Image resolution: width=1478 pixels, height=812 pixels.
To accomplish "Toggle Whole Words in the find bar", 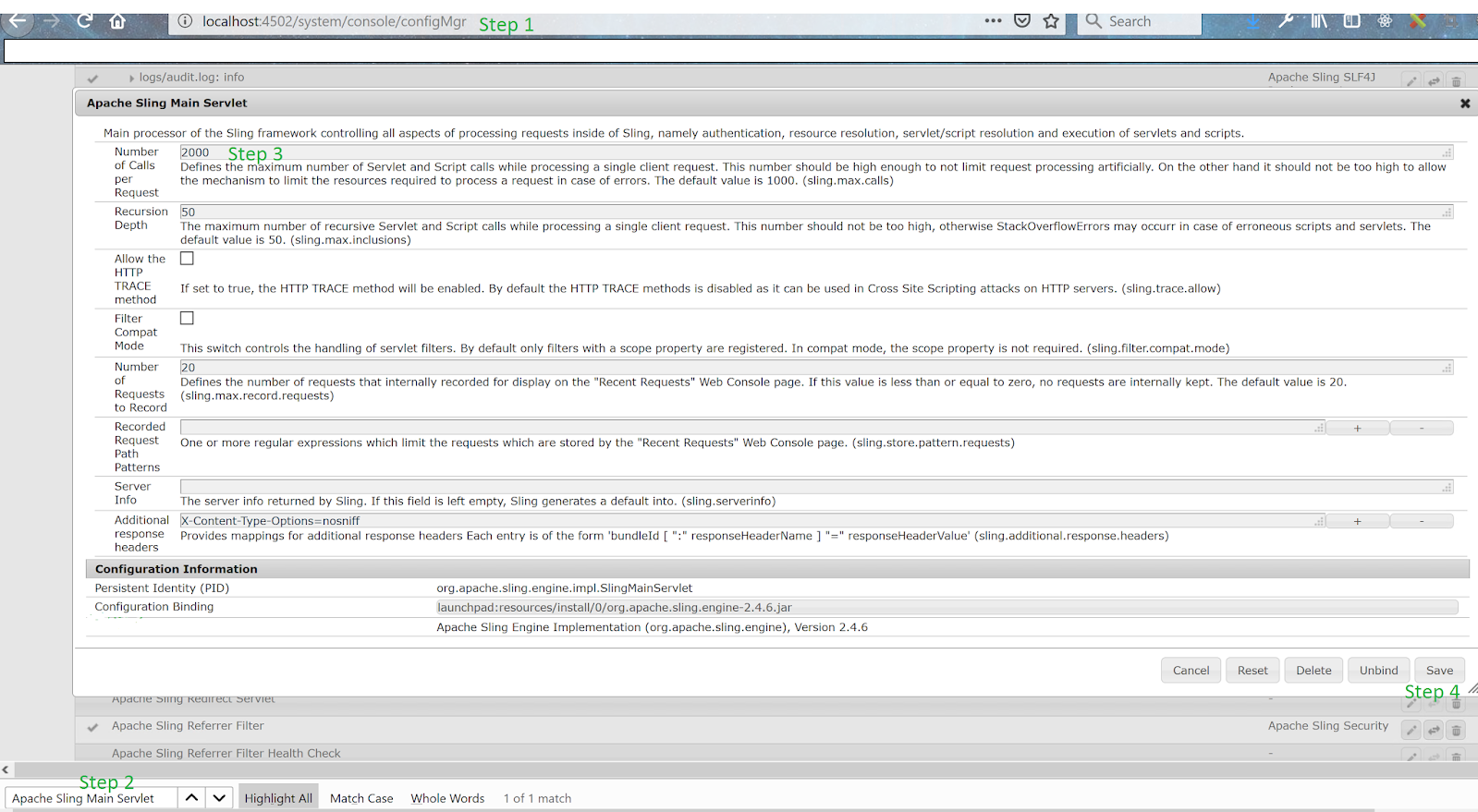I will (447, 798).
